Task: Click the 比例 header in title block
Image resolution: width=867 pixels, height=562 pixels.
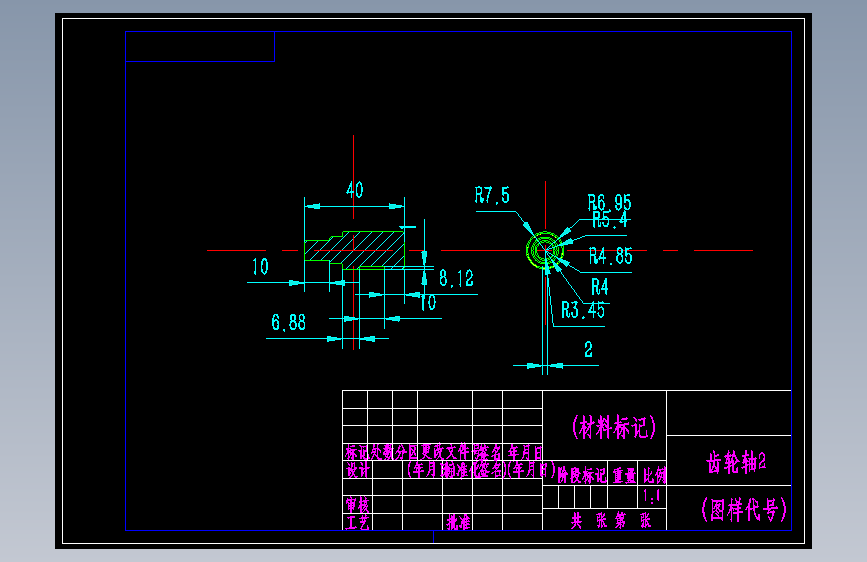Action: pos(655,475)
